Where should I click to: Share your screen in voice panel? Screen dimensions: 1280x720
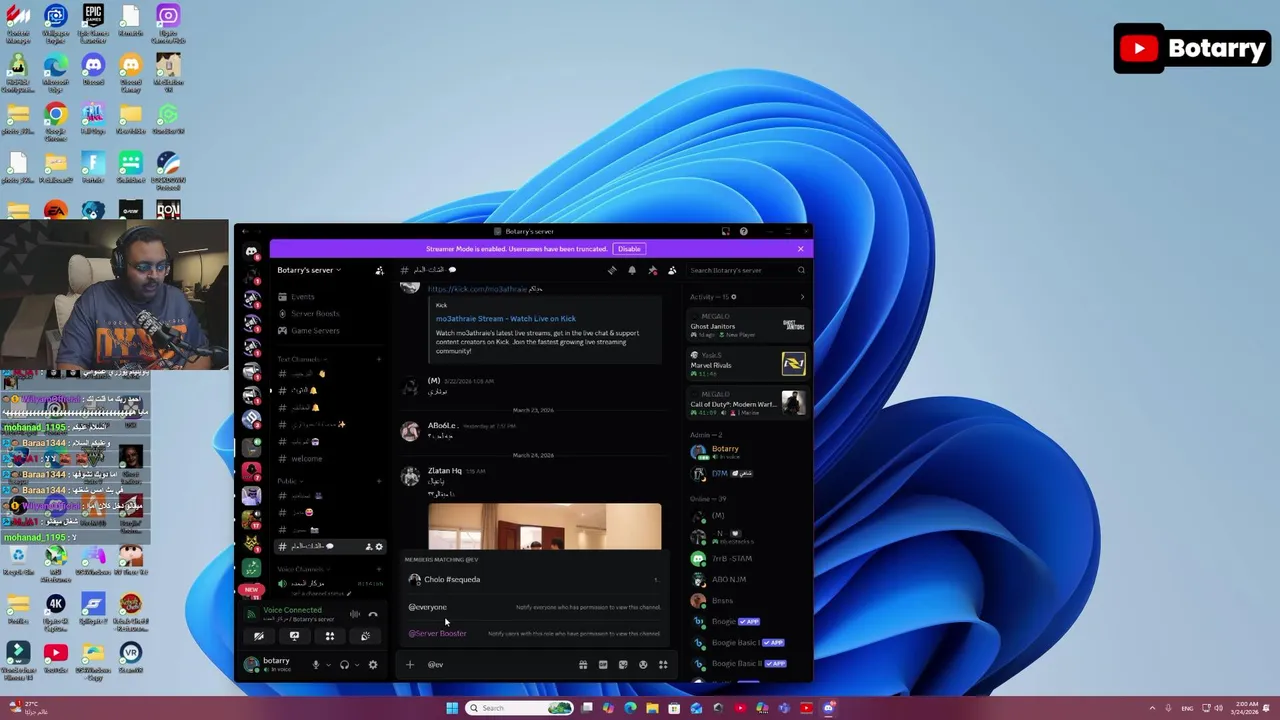click(x=294, y=636)
